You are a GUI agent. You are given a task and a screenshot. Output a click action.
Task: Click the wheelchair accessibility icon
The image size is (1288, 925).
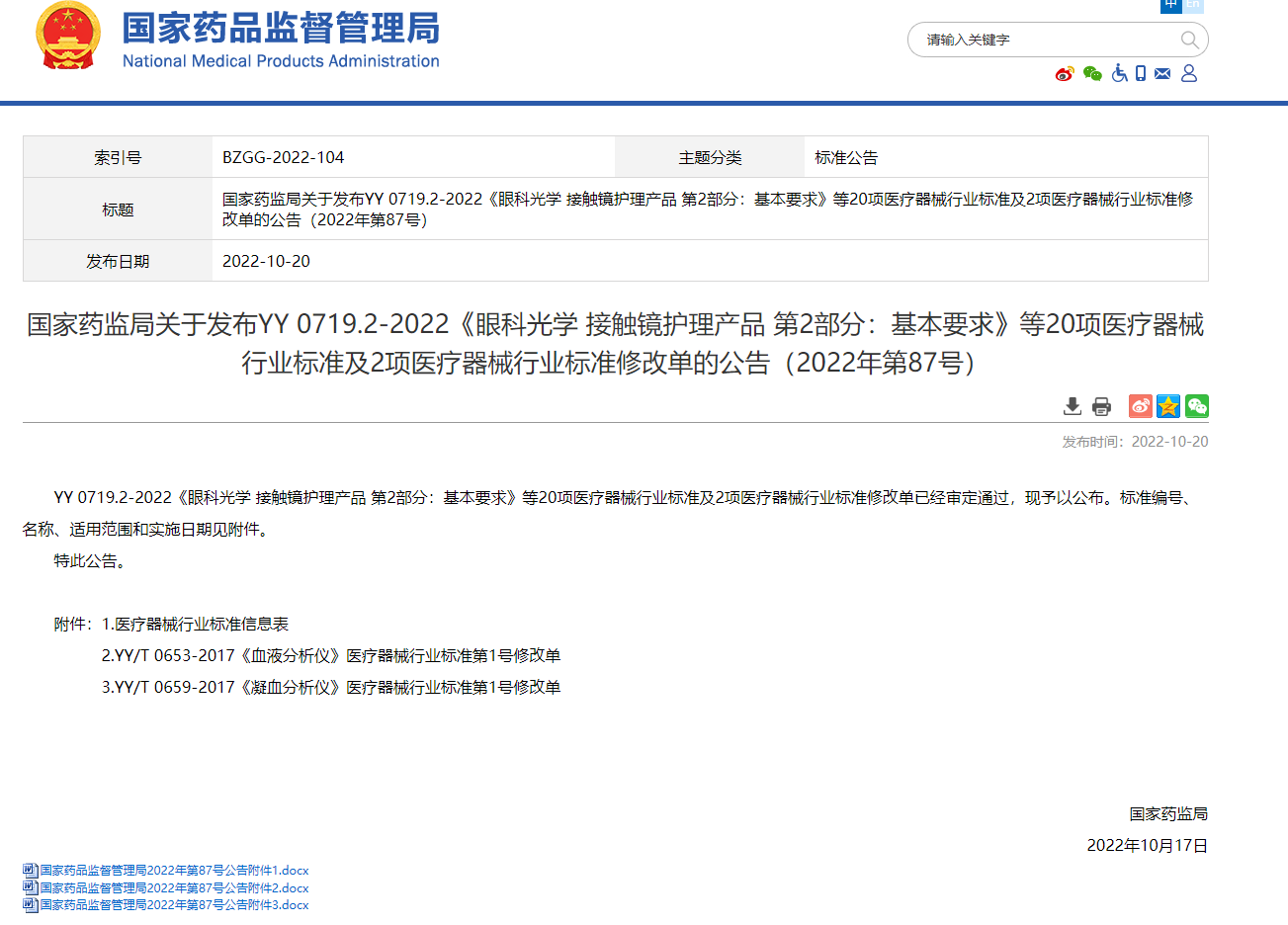1119,73
